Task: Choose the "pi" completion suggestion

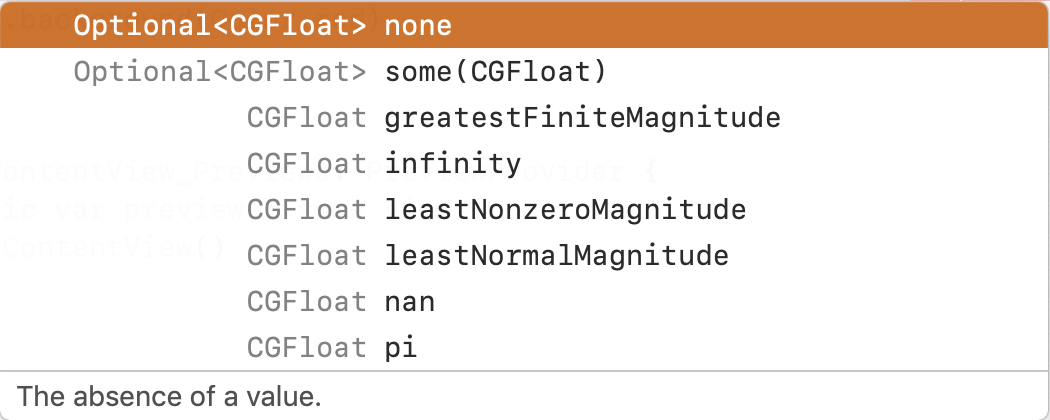Action: pyautogui.click(x=401, y=348)
